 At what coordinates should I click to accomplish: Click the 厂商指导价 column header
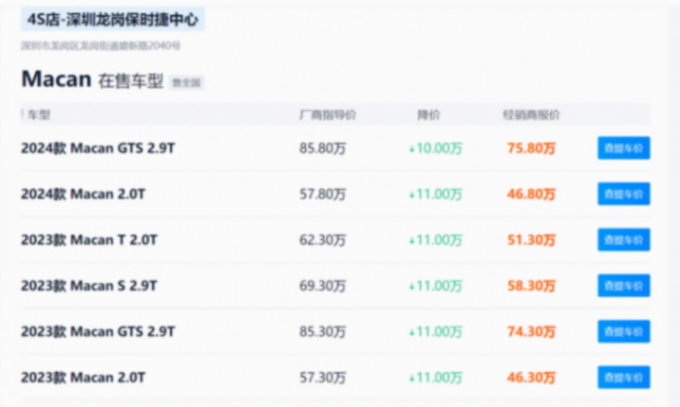(328, 115)
